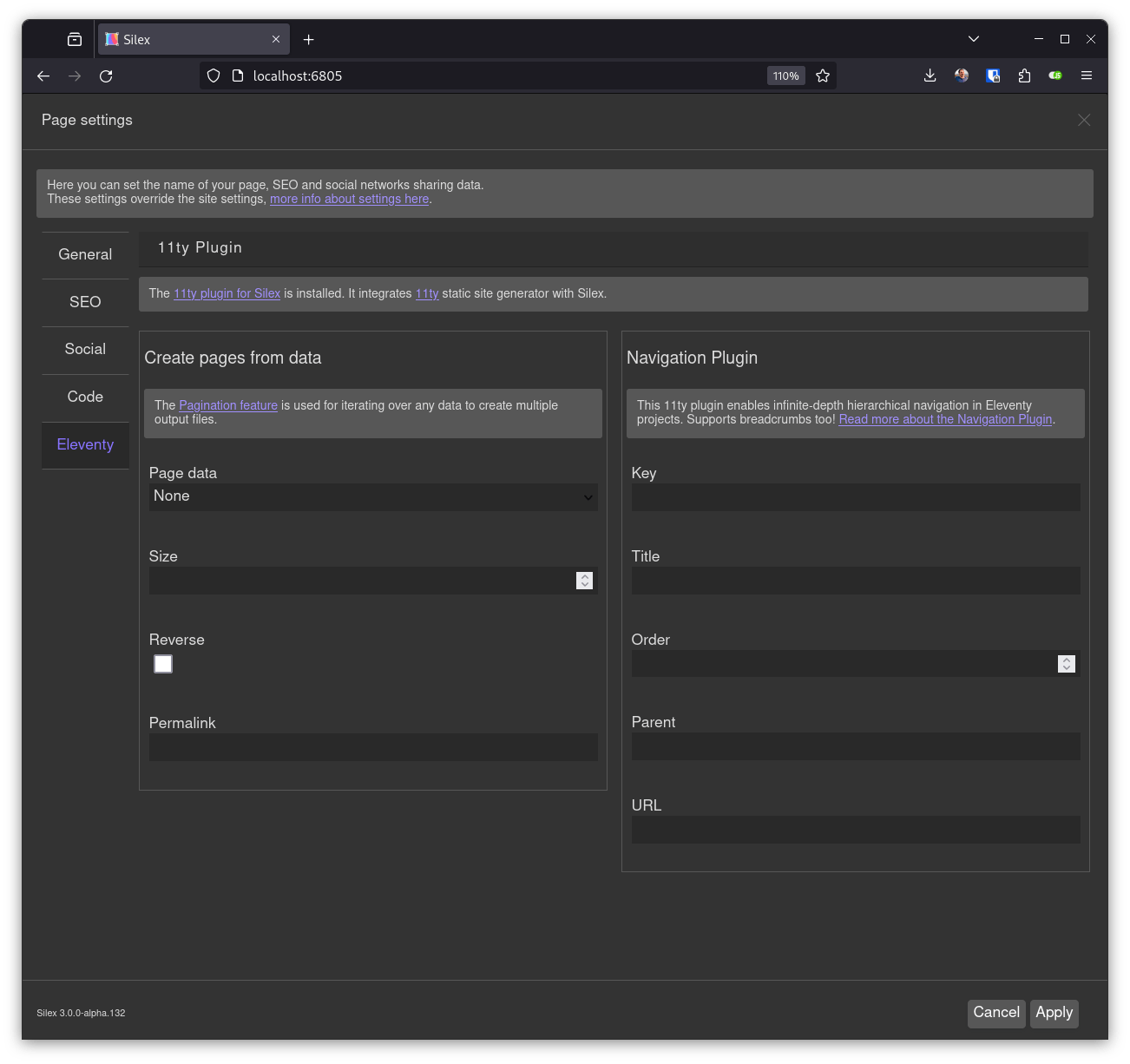Enable the Reverse checkbox
1130x1064 pixels.
pyautogui.click(x=162, y=663)
